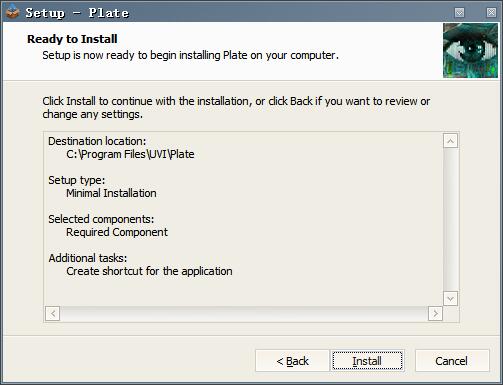Click the Create shortcut for the application line
Screen dimensions: 503x385
point(149,271)
